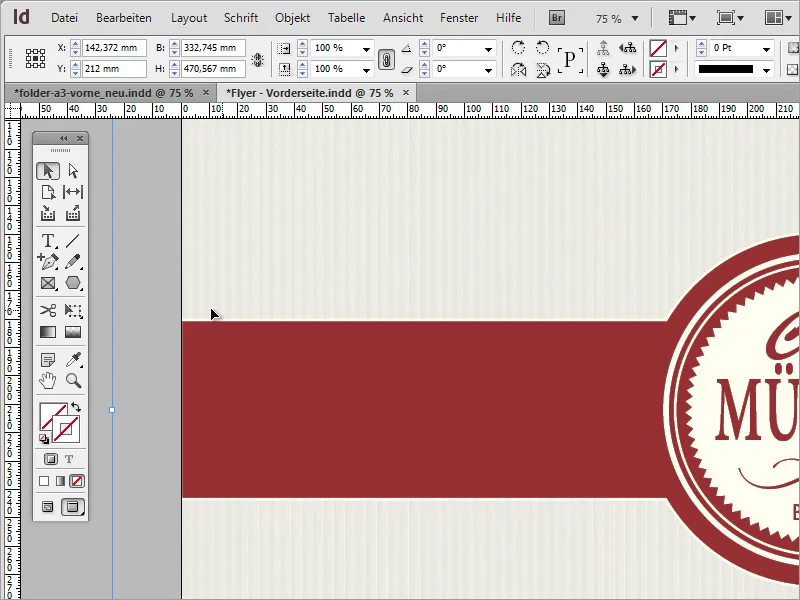The height and width of the screenshot is (600, 800).
Task: Select the Rectangle Frame tool
Action: click(x=48, y=283)
